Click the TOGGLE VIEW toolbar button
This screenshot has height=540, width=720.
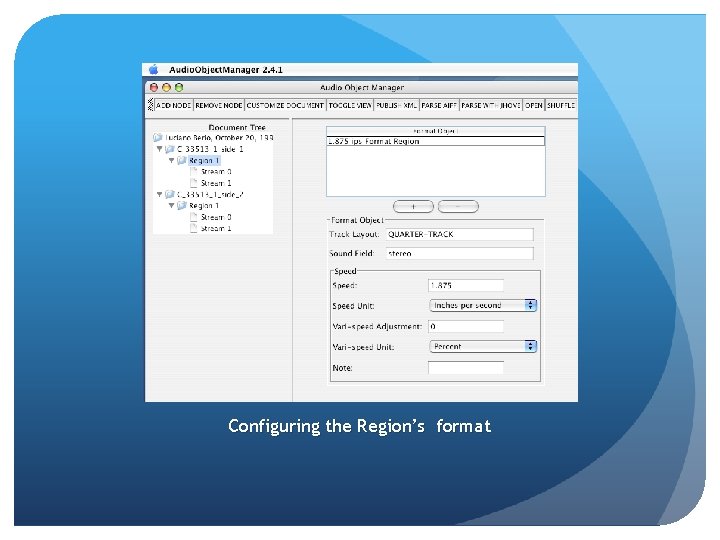(x=350, y=105)
